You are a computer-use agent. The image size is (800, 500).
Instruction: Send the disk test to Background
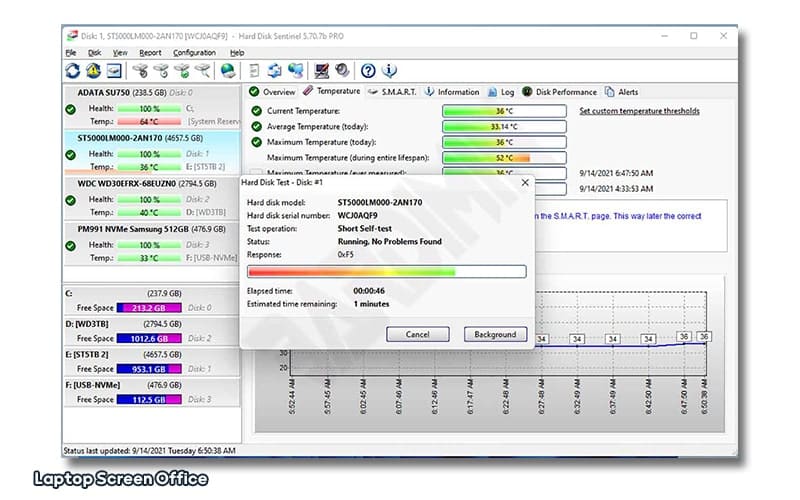point(495,334)
